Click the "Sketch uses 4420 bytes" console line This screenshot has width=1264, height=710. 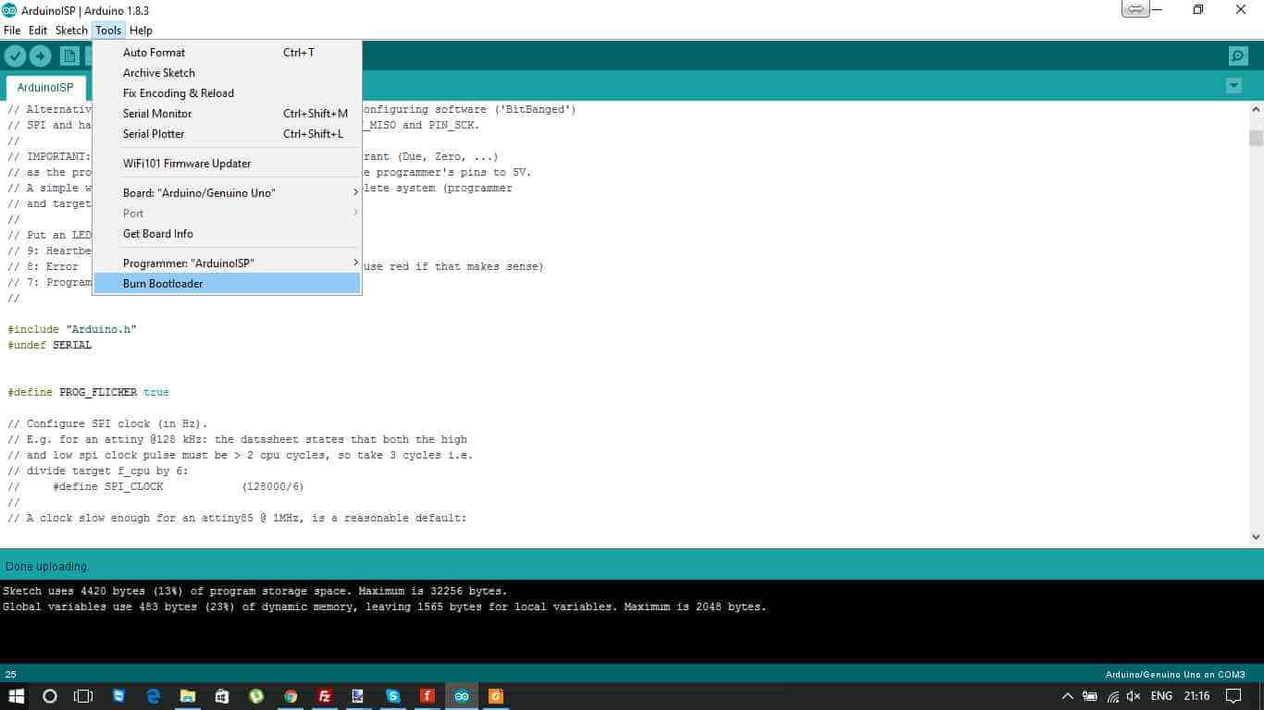[255, 591]
